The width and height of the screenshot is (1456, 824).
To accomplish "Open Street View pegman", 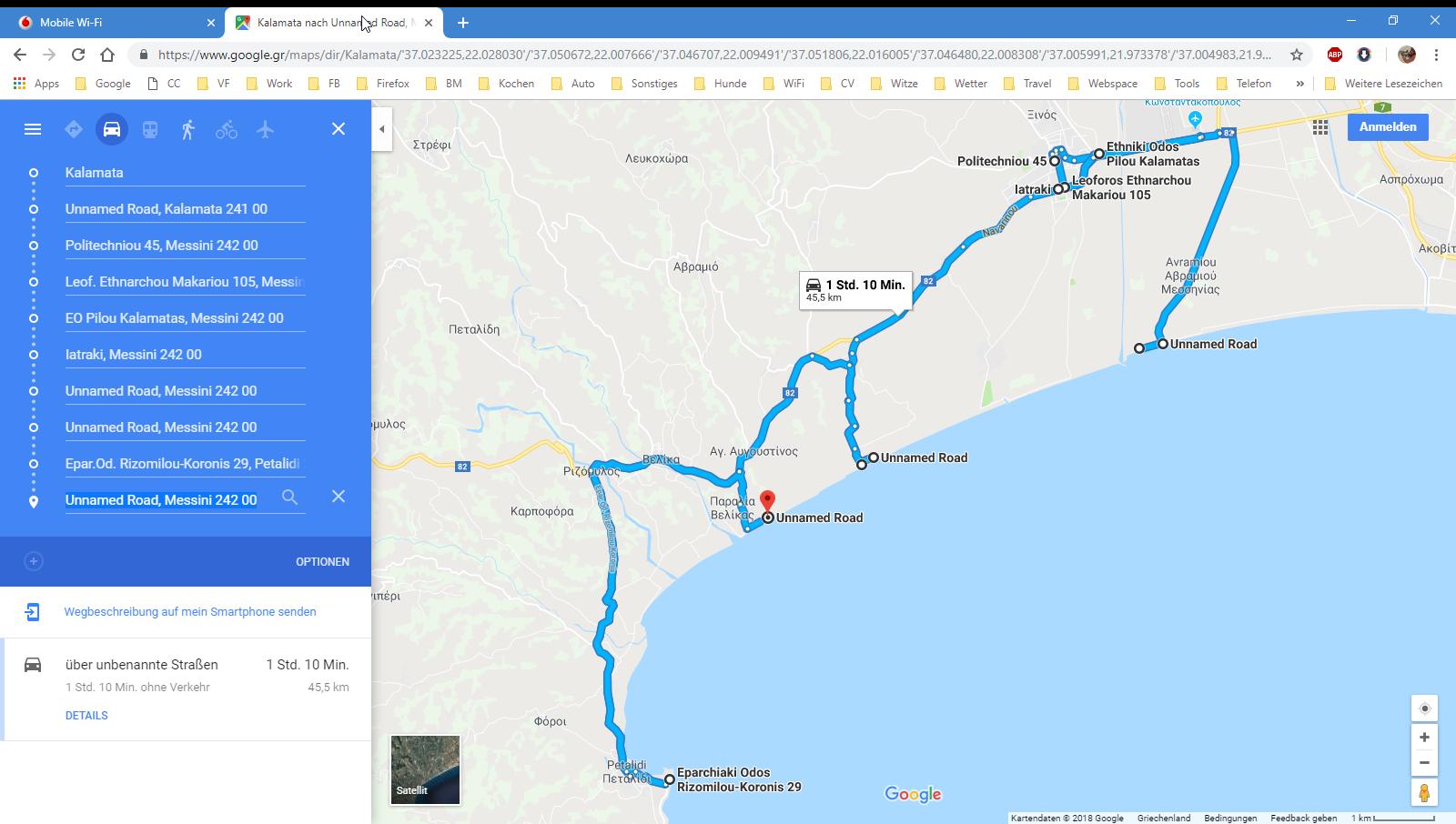I will [x=1424, y=793].
